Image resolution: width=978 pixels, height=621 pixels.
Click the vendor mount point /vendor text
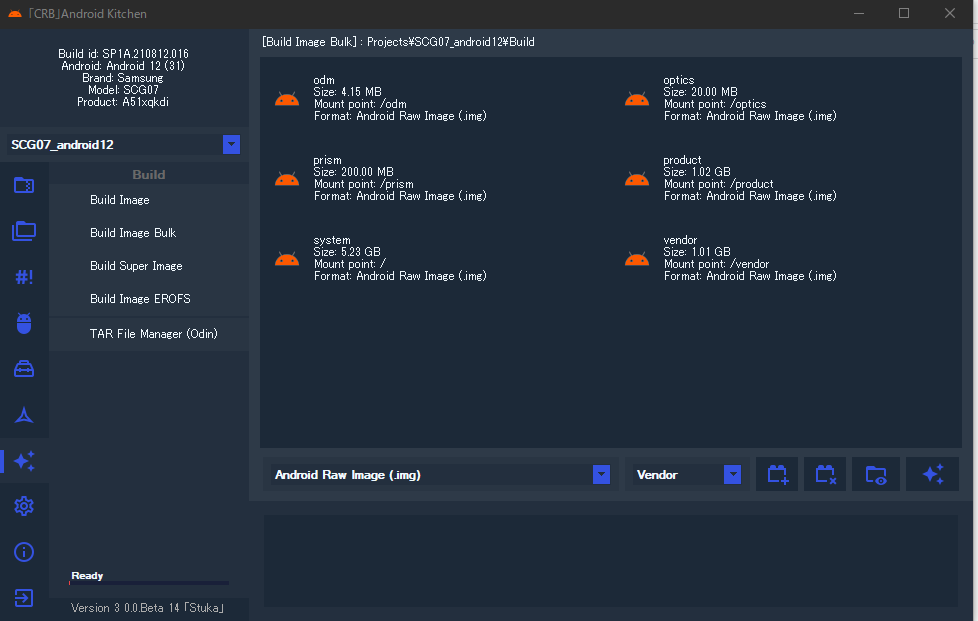coord(716,264)
